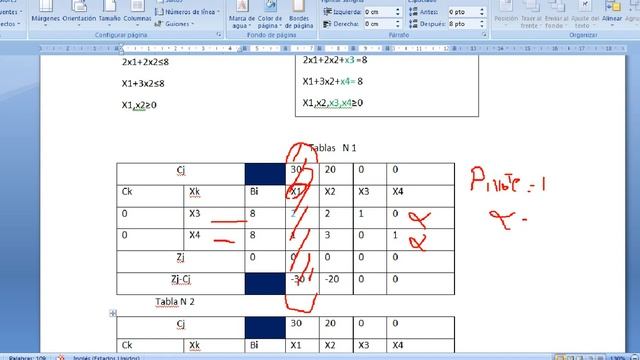Click the X4 row label in first table
Screen dimensions: 640x360
click(214, 240)
